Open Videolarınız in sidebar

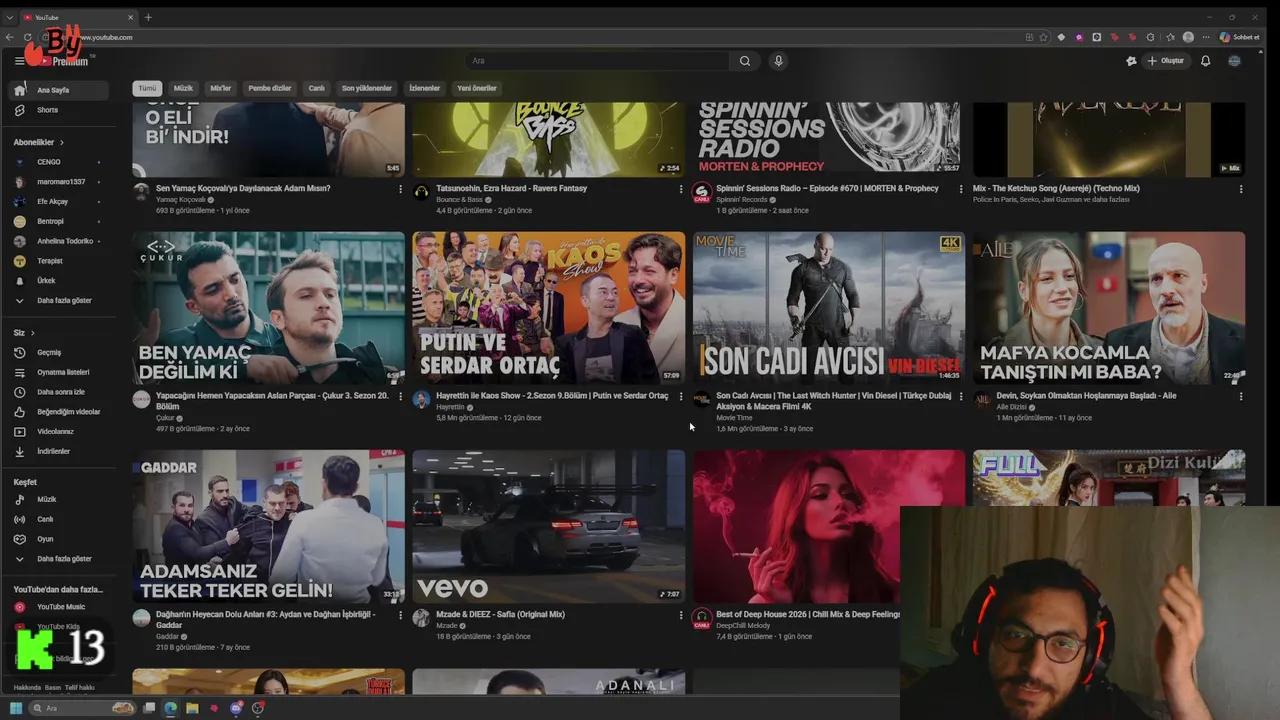click(x=60, y=432)
